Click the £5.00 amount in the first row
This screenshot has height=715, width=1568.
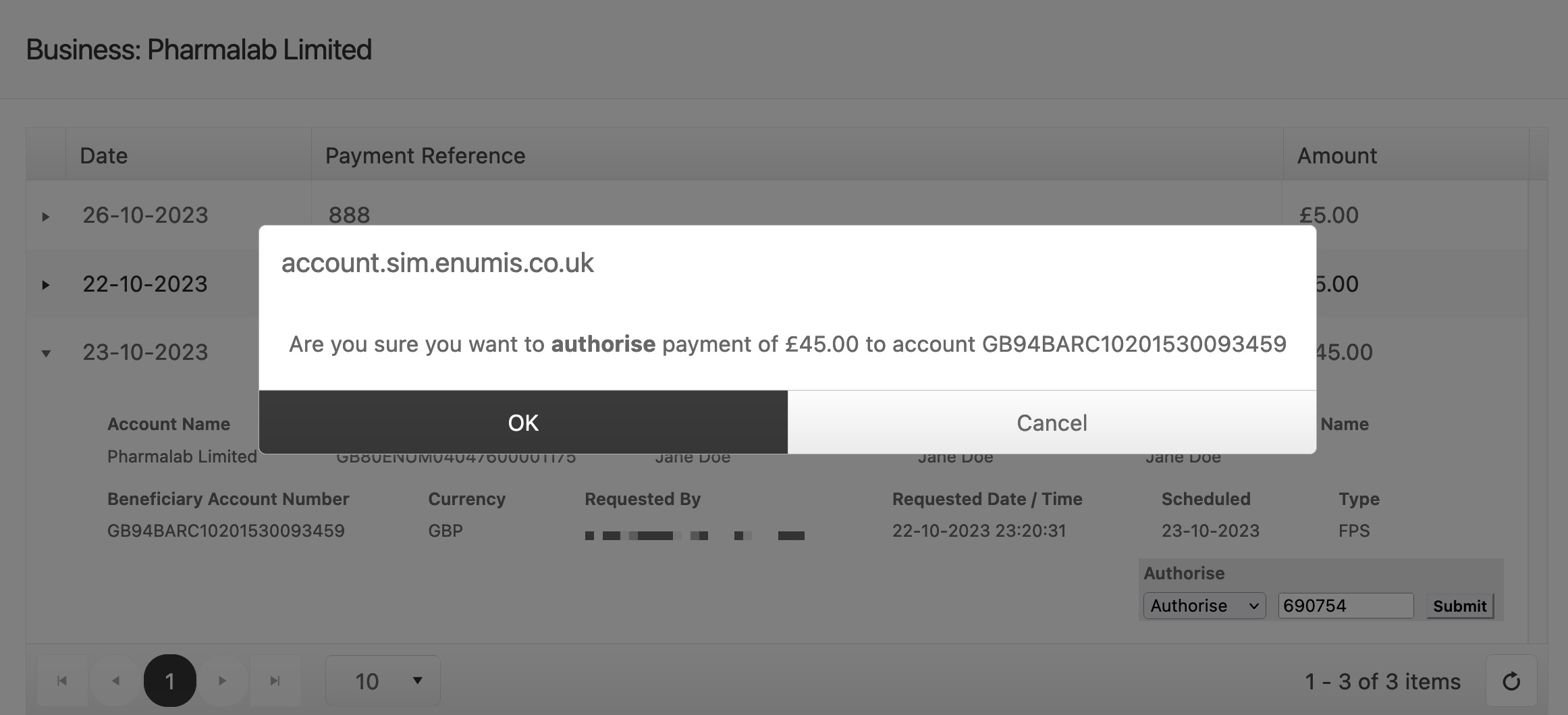pos(1328,215)
